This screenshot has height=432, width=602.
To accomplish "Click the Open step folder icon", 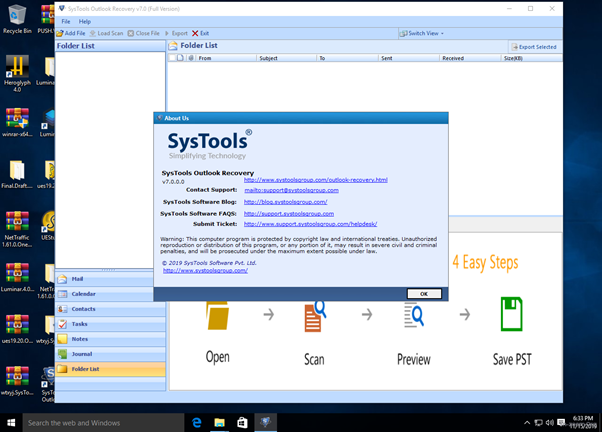I will point(217,316).
